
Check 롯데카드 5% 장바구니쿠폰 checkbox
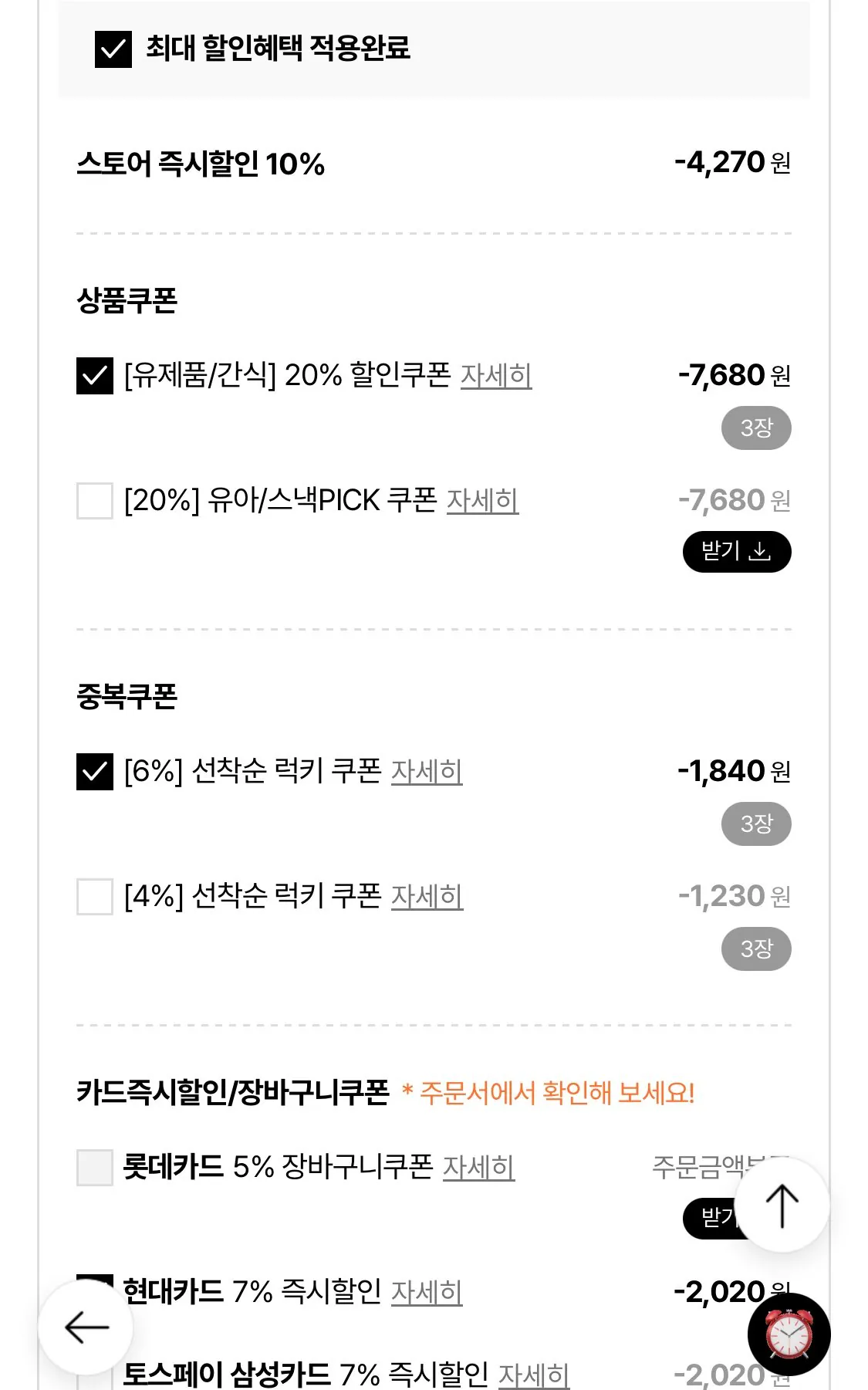tap(95, 1168)
